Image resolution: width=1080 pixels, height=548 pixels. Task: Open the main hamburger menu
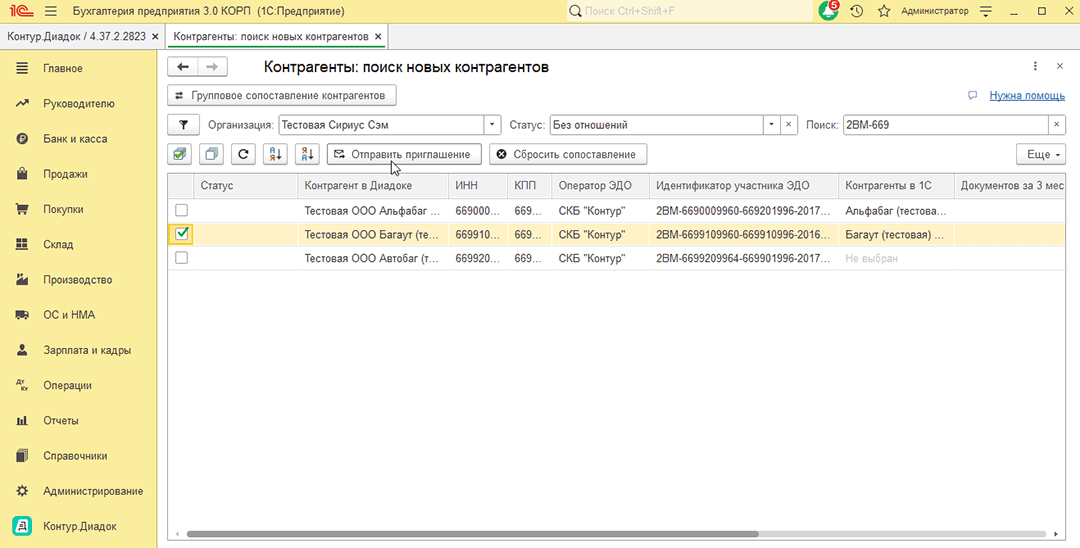50,12
